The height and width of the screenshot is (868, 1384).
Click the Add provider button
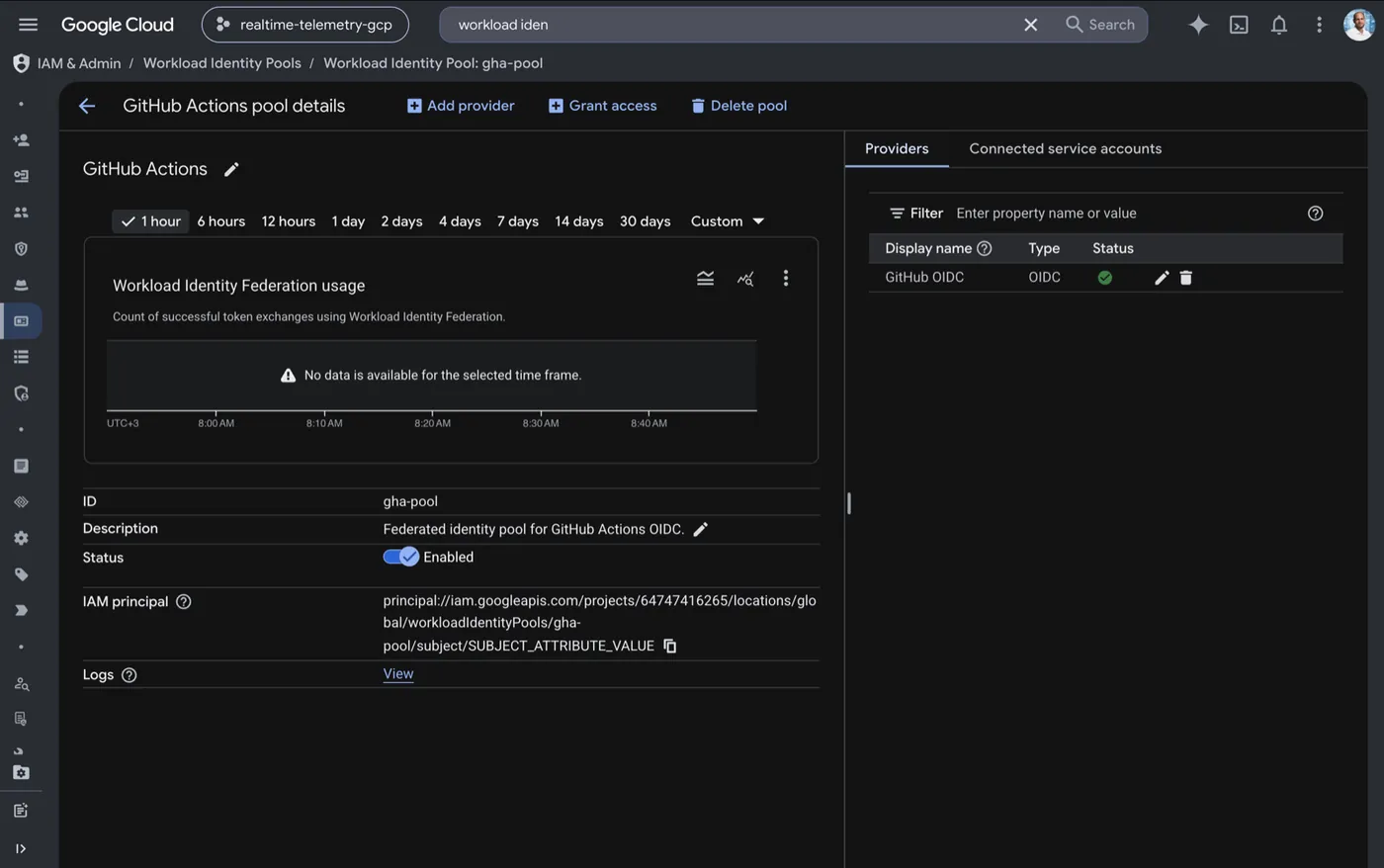click(x=461, y=106)
